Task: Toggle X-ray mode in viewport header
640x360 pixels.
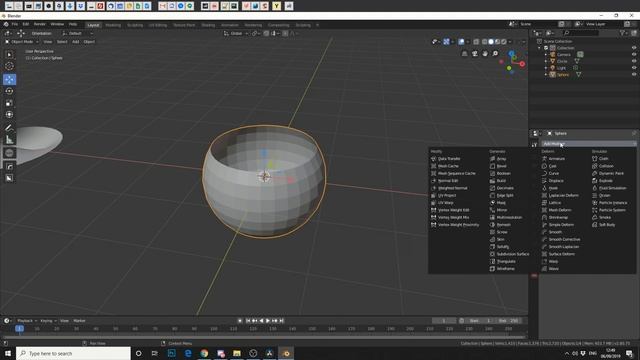Action: pyautogui.click(x=476, y=42)
